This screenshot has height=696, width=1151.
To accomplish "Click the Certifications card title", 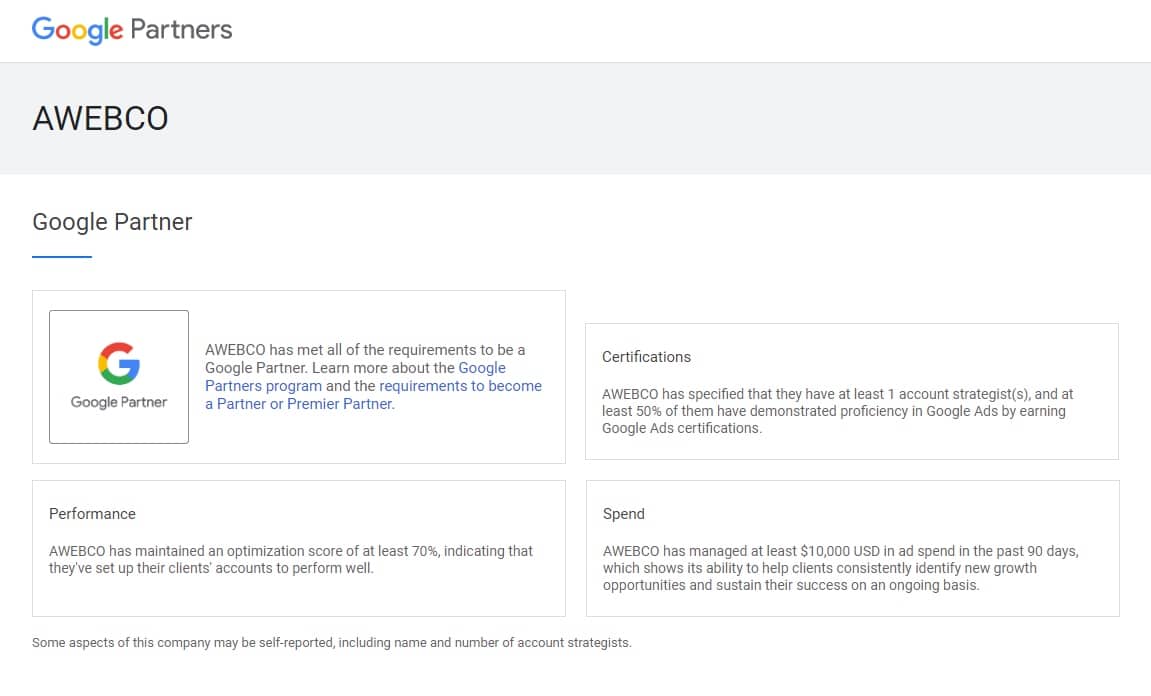I will pos(647,357).
